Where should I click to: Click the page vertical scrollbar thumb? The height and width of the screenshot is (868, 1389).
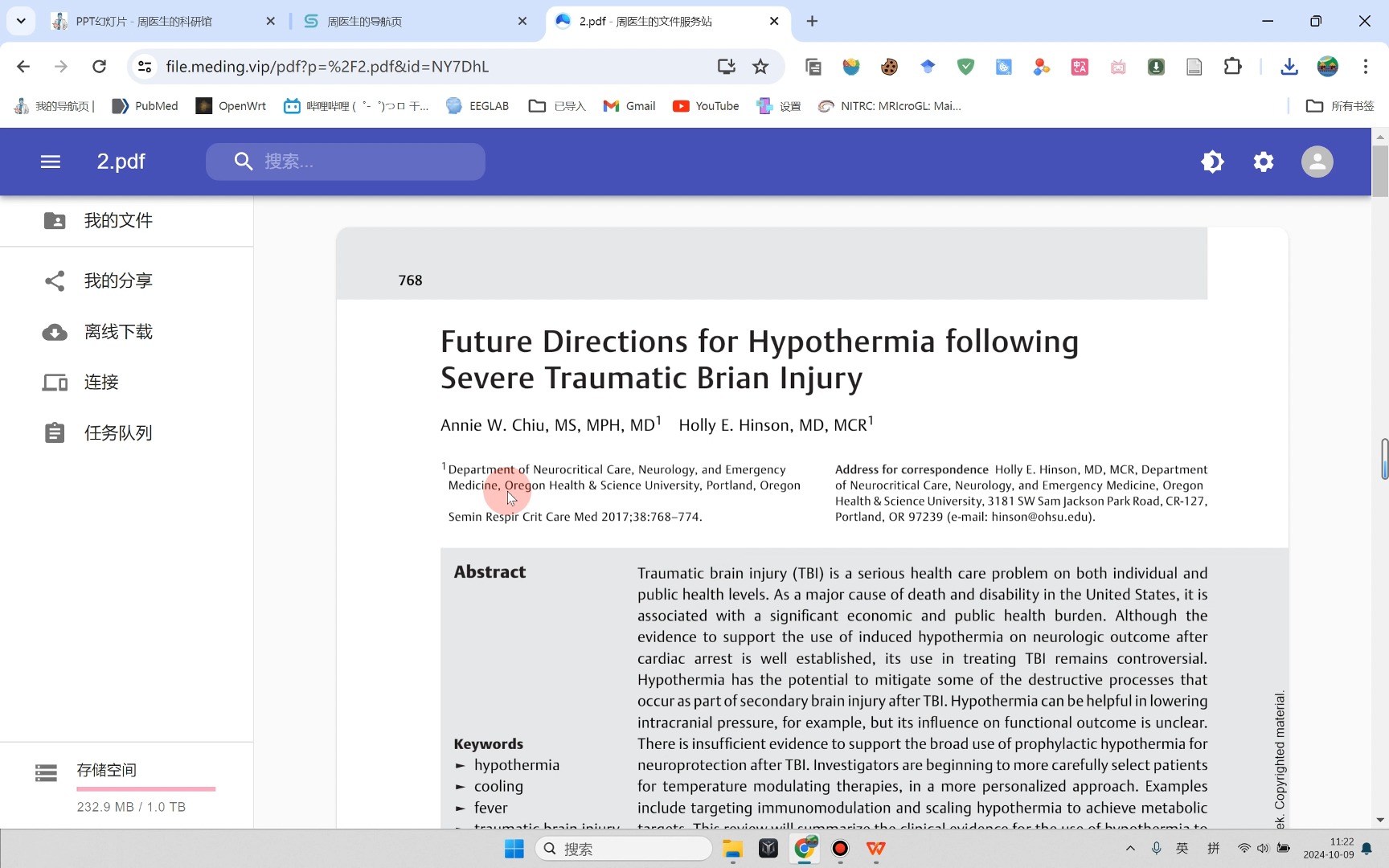click(1380, 170)
